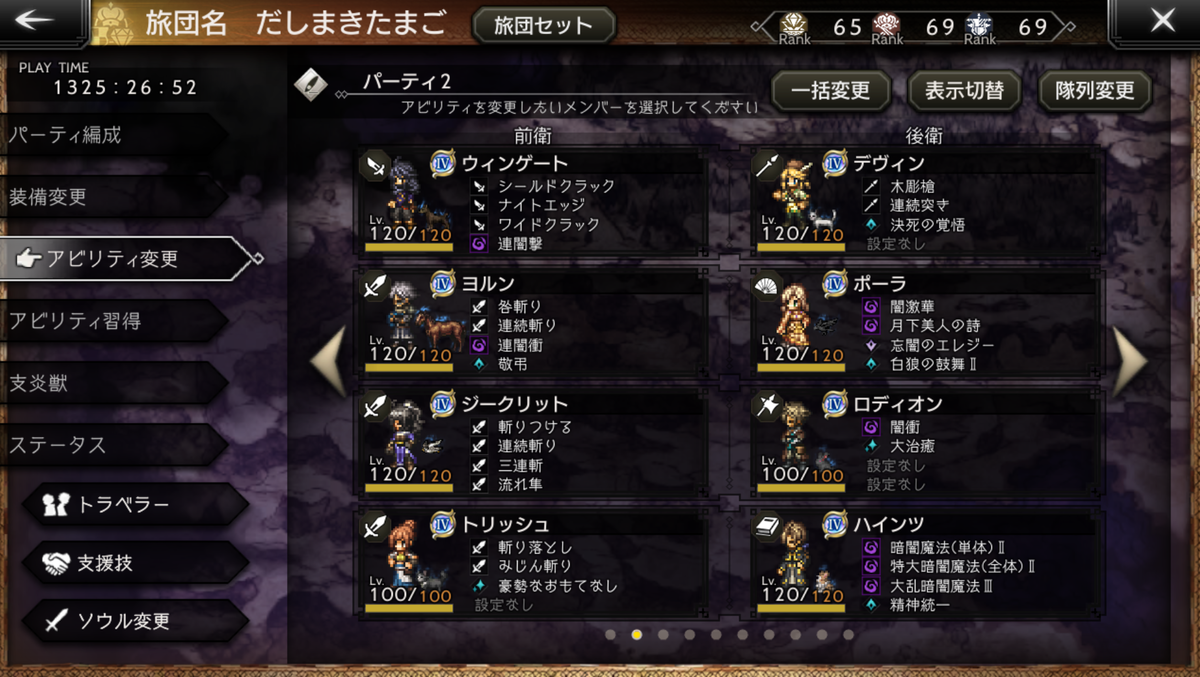
Task: Select Paula's fan weapon icon
Action: tap(768, 285)
